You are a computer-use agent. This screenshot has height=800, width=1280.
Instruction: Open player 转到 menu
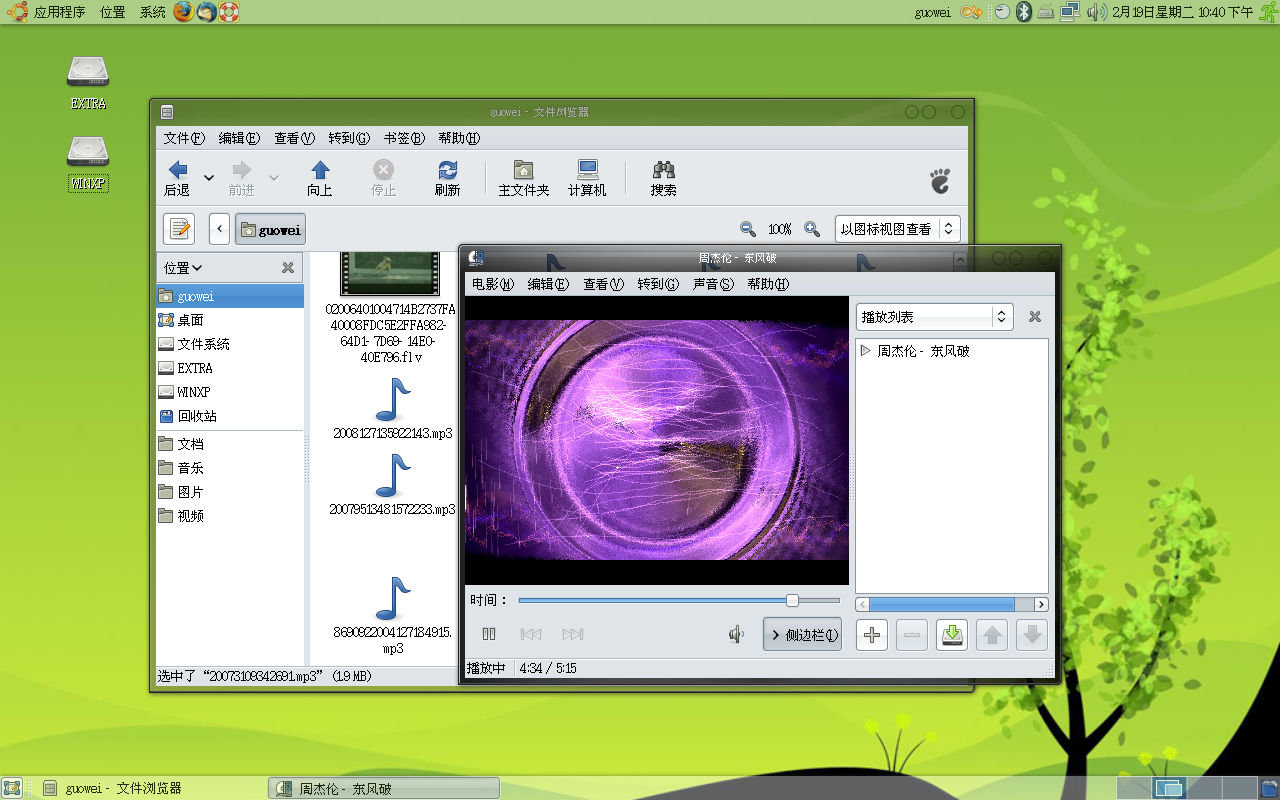pyautogui.click(x=658, y=284)
